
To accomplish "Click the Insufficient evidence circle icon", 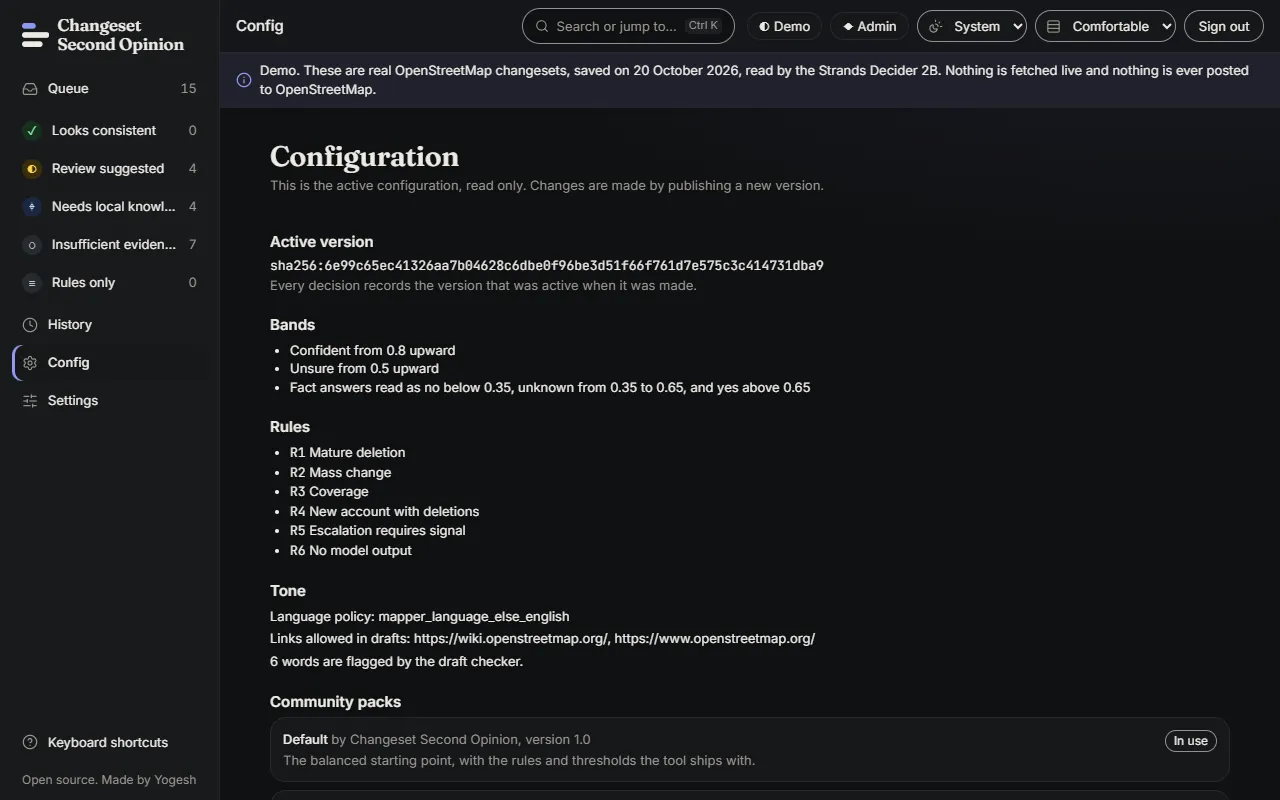I will (32, 244).
